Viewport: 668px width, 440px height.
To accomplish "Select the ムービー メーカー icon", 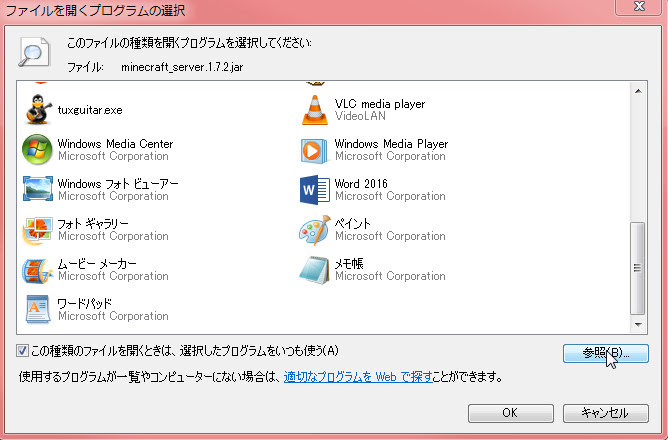I will (x=37, y=271).
